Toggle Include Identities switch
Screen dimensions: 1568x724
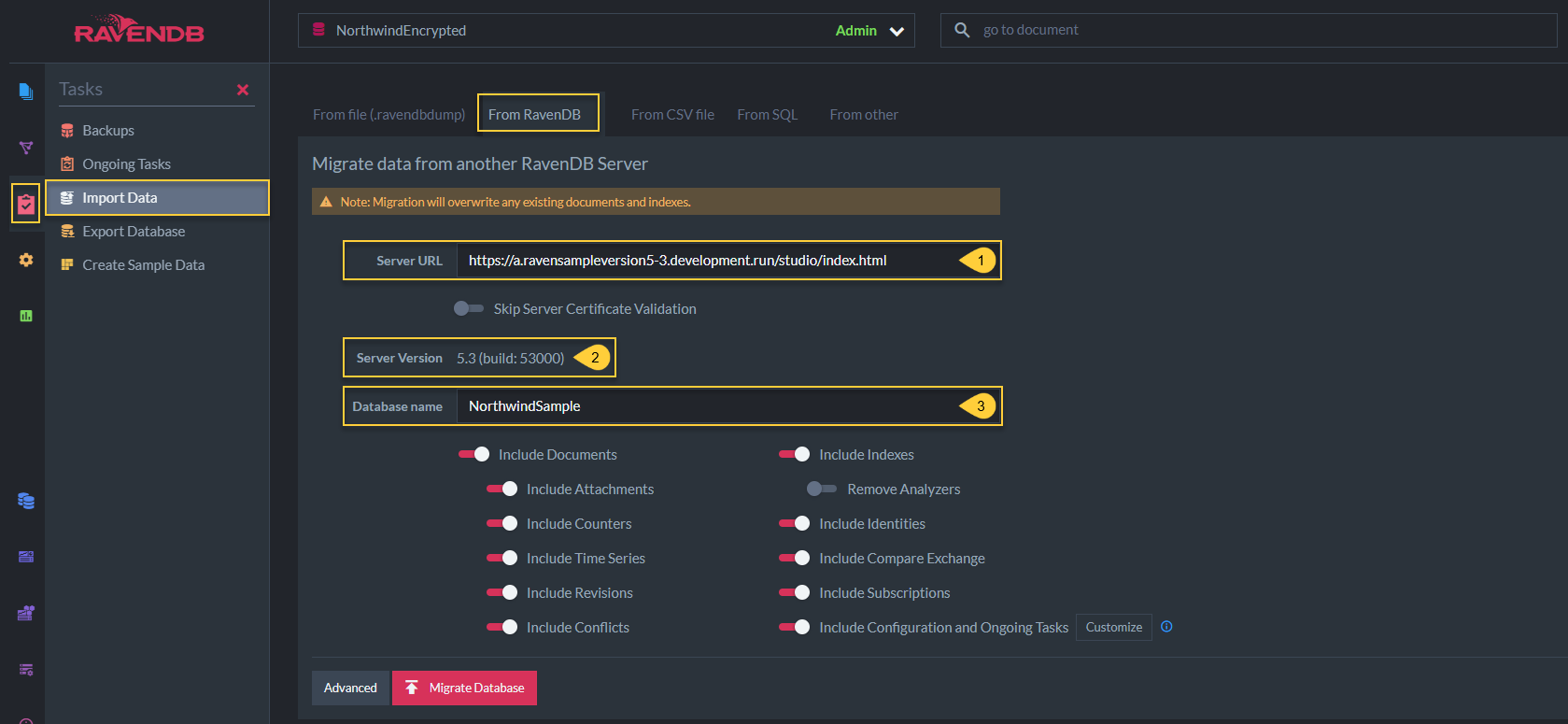[795, 523]
